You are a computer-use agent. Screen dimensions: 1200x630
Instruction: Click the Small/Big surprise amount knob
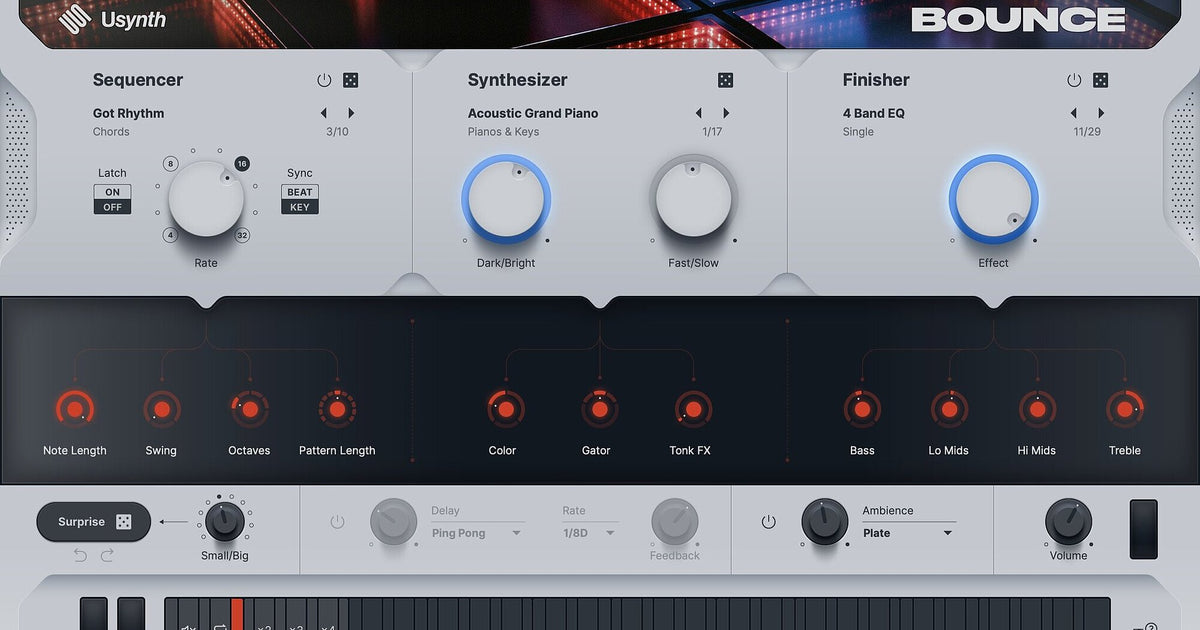point(224,521)
